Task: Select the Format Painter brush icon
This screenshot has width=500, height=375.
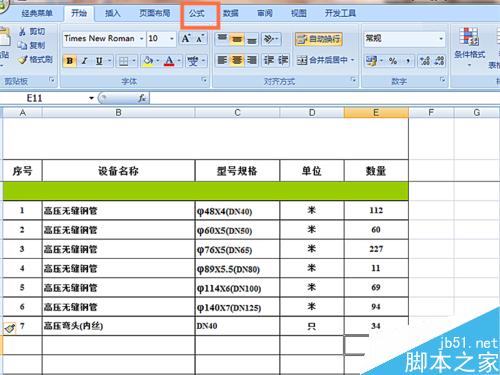Action: tap(23, 60)
